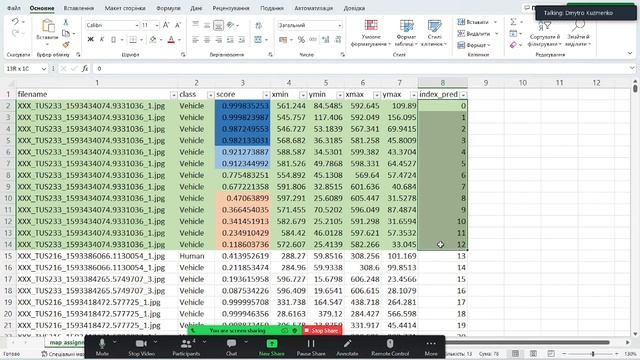Open the index_pred column filter dropdown

pos(463,95)
